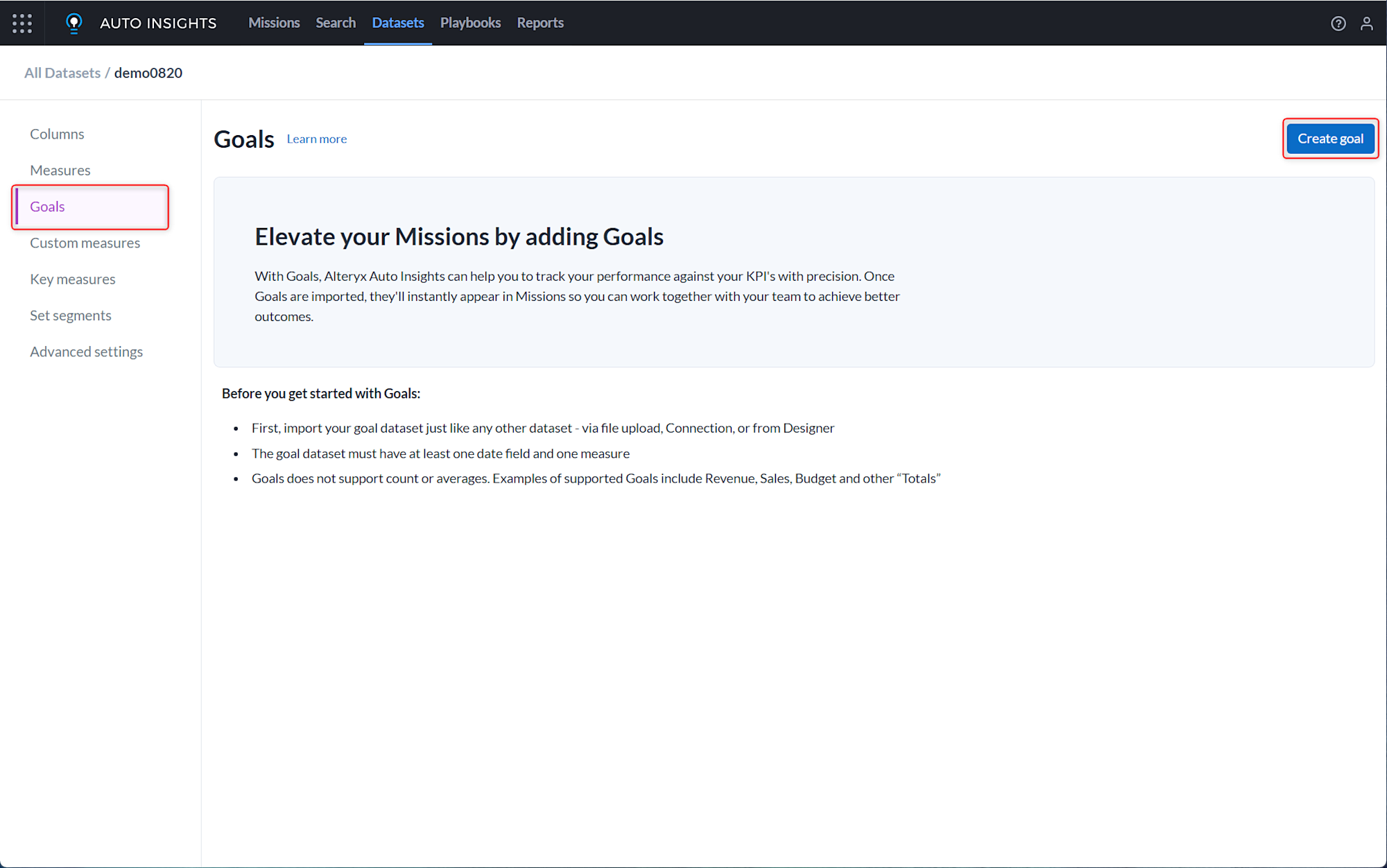Open the app launcher grid icon

(x=22, y=23)
